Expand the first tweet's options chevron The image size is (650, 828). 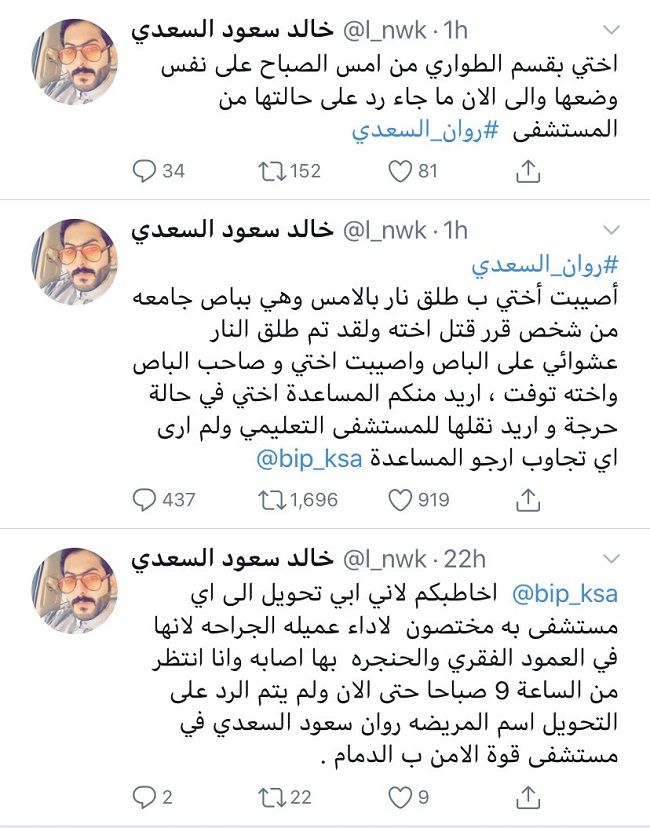[611, 31]
